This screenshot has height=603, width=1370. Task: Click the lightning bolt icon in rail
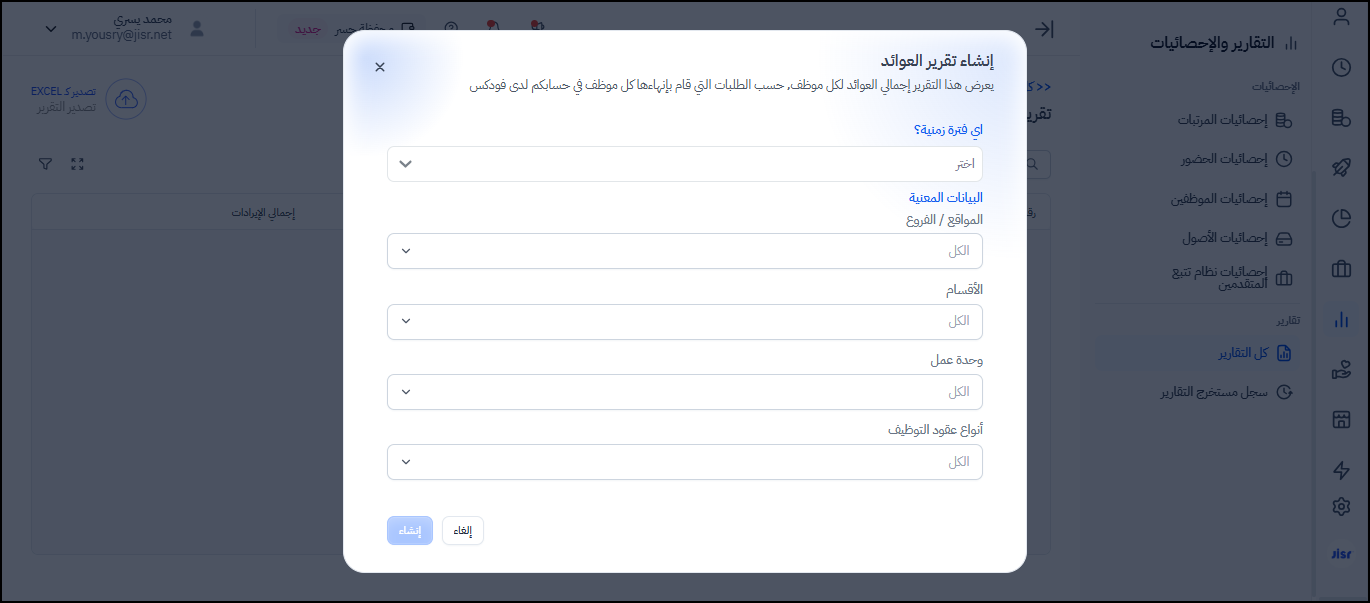pos(1341,470)
